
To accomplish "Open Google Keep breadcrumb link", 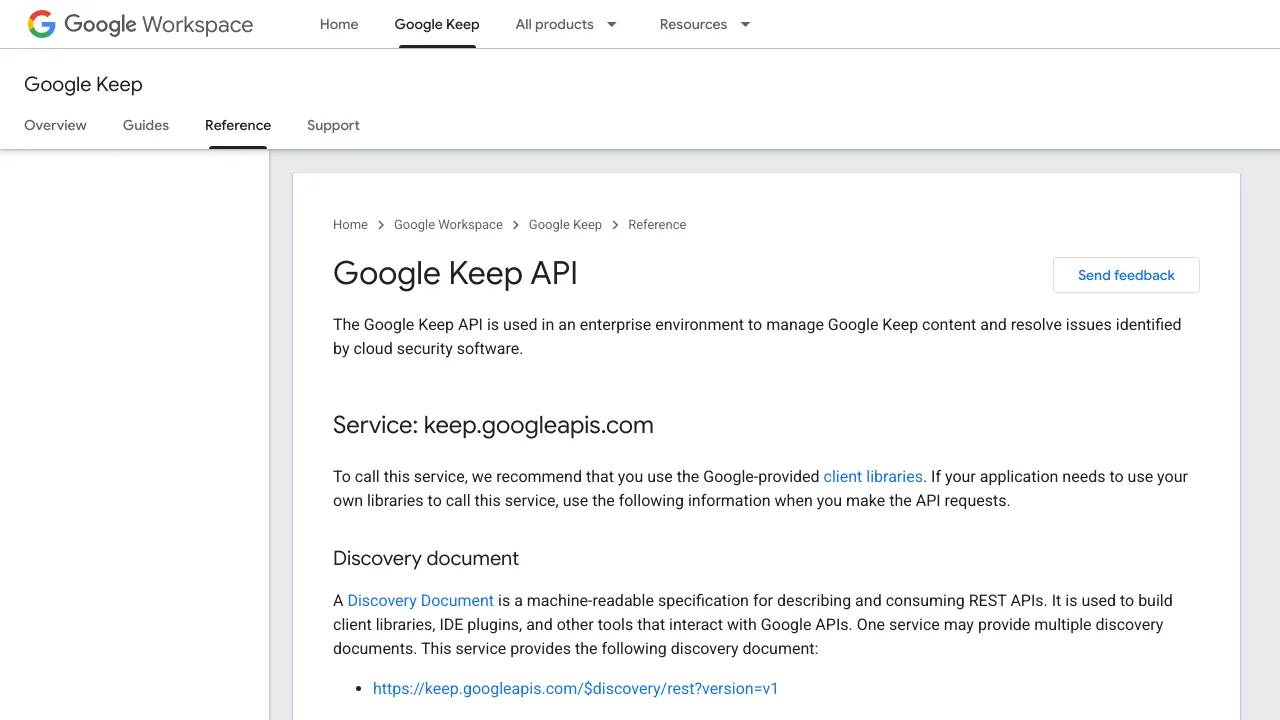I will point(565,225).
